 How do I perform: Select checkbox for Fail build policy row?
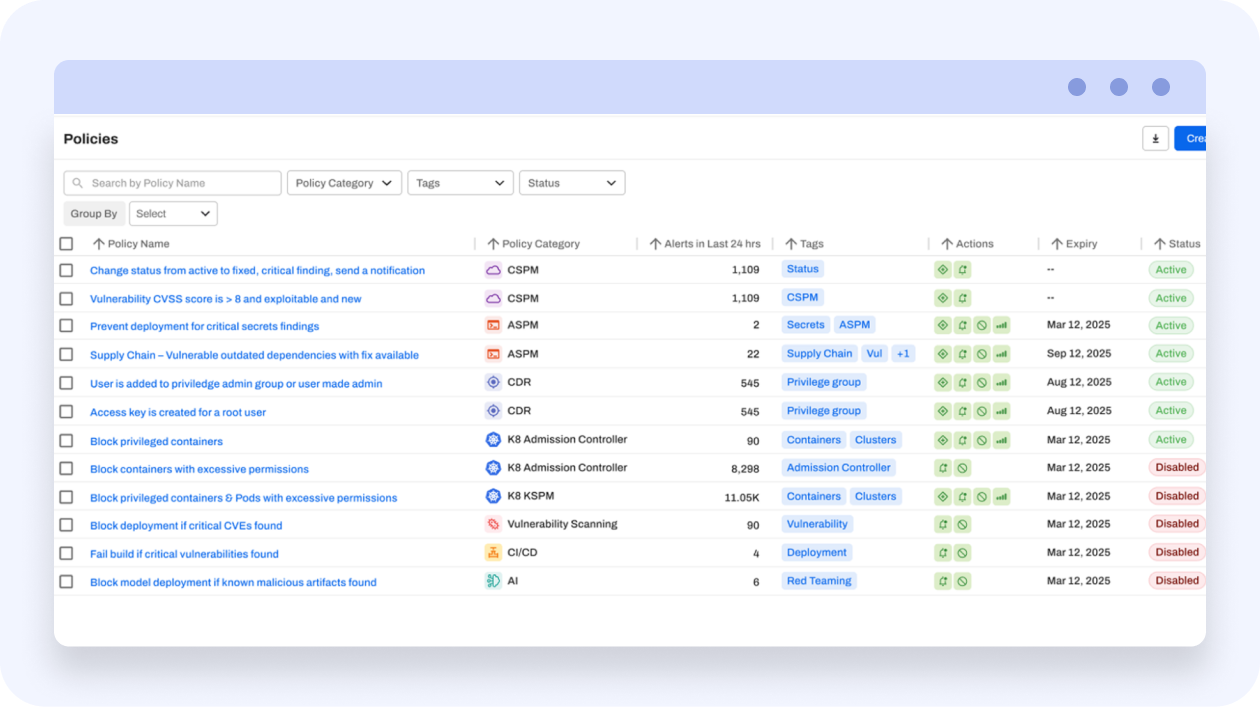66,553
